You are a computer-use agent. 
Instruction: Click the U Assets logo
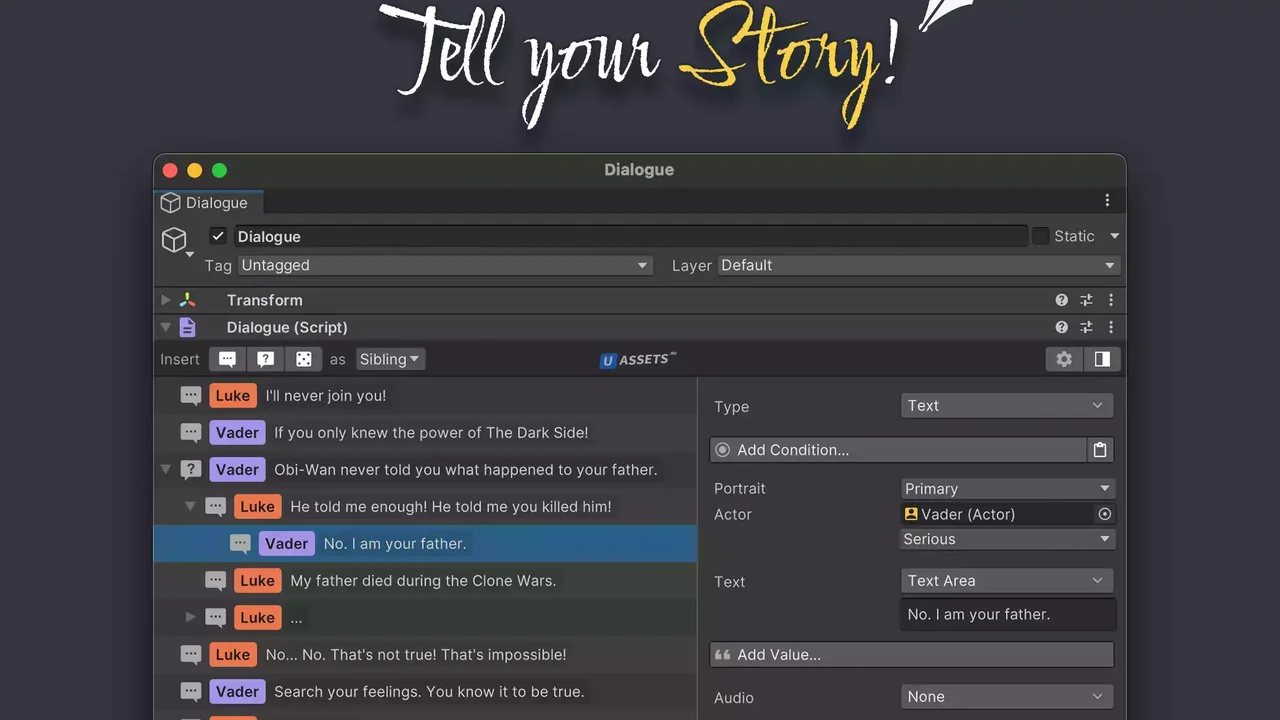point(638,359)
